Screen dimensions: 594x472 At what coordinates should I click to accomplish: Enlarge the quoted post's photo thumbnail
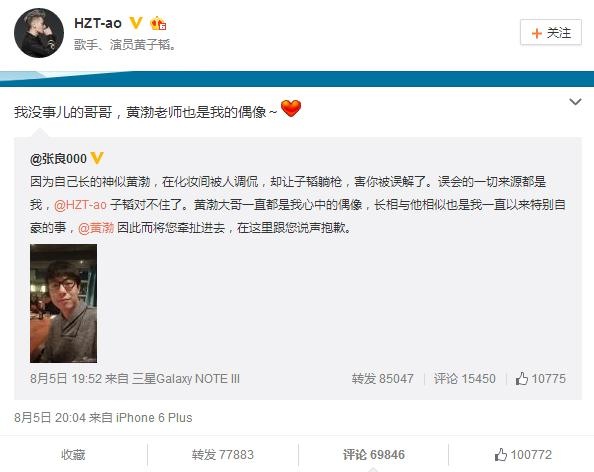point(64,303)
